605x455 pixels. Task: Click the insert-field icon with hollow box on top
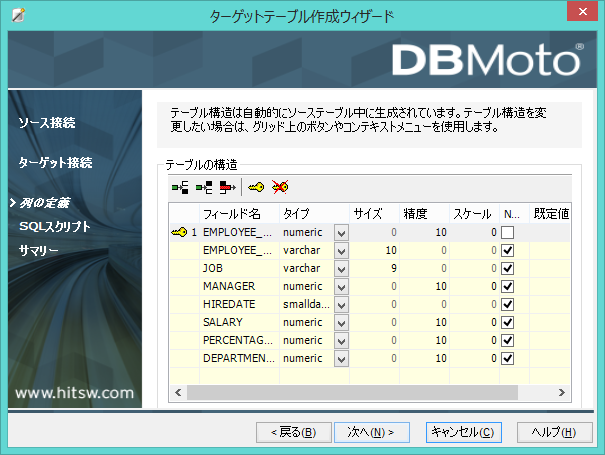pos(180,188)
